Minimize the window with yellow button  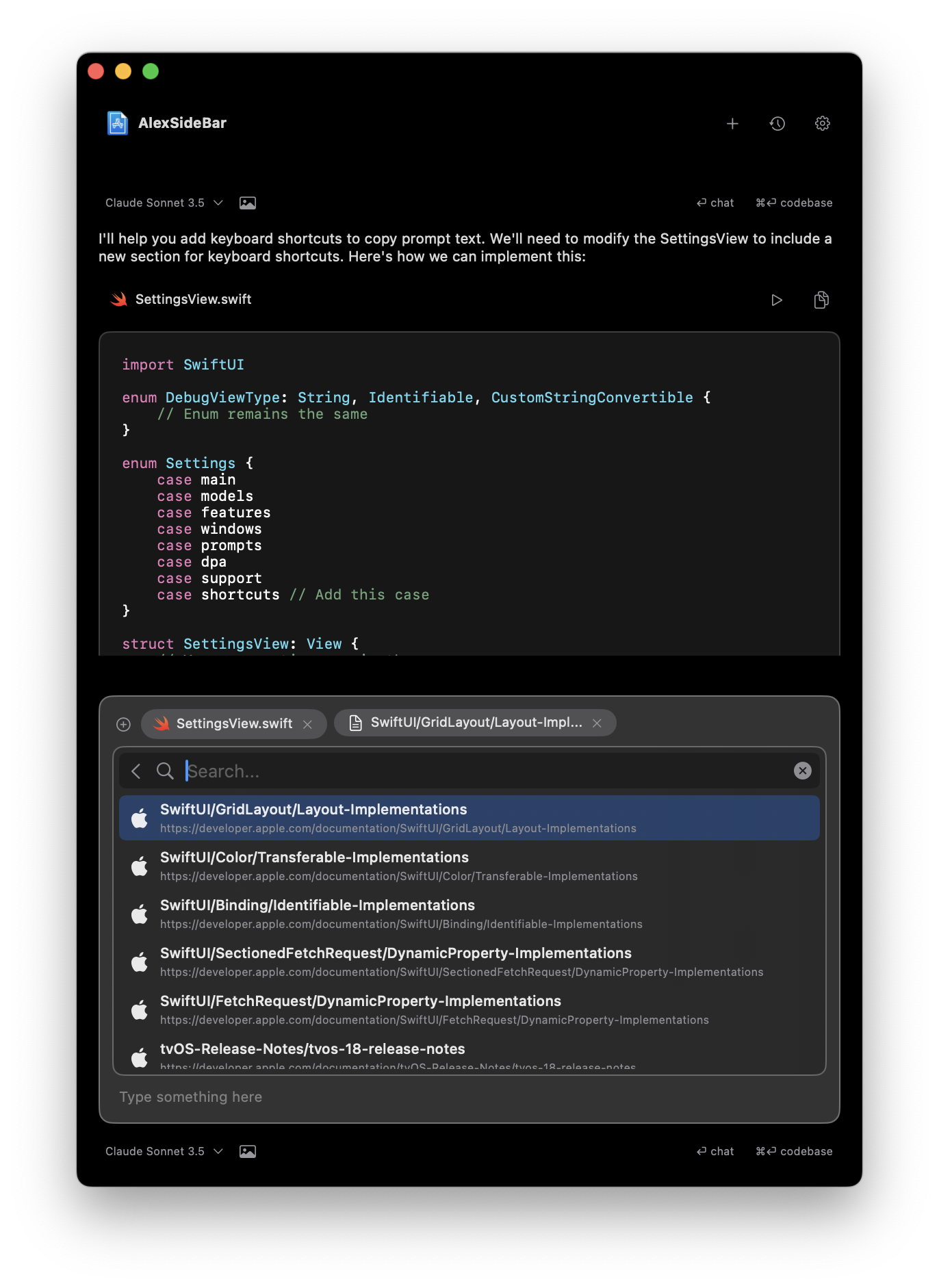coord(123,71)
